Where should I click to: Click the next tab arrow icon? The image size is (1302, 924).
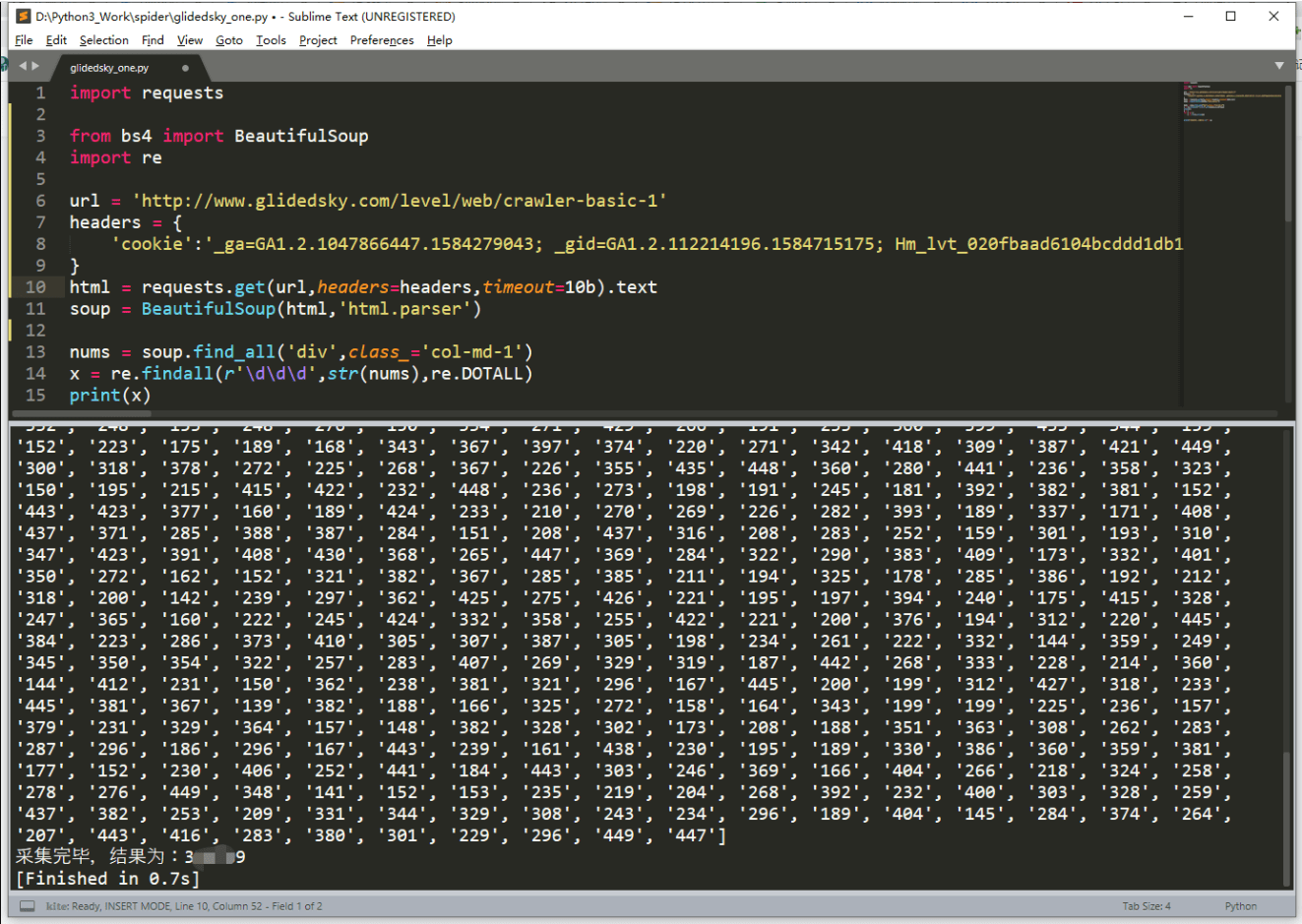coord(36,66)
